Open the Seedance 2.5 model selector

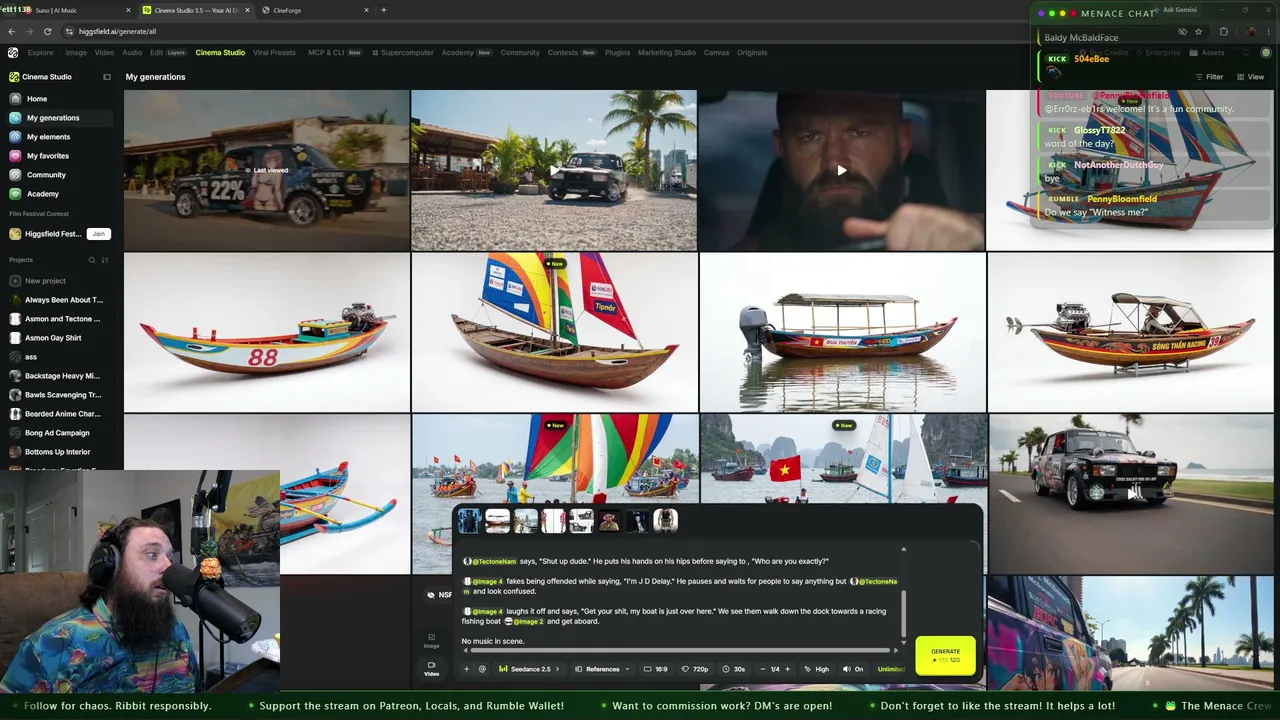(x=529, y=669)
